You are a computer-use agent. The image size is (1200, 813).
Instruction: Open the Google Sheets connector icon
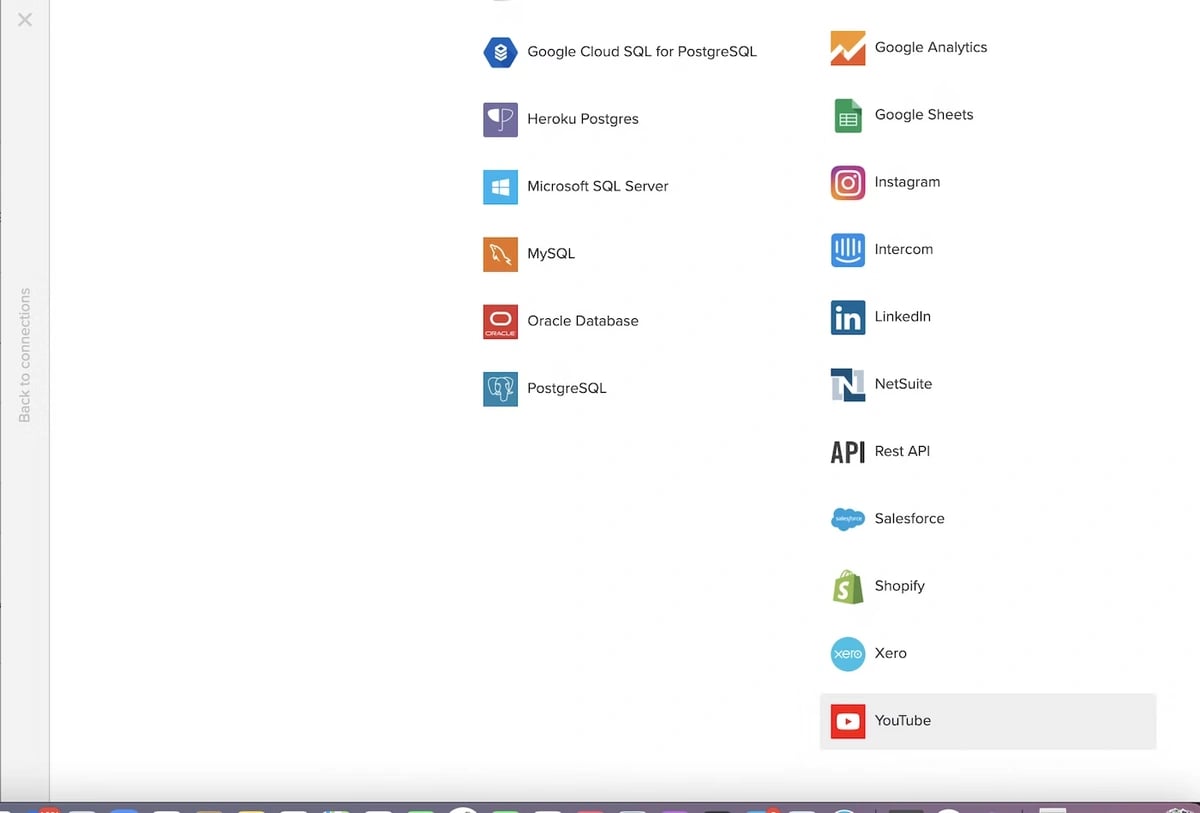point(848,115)
